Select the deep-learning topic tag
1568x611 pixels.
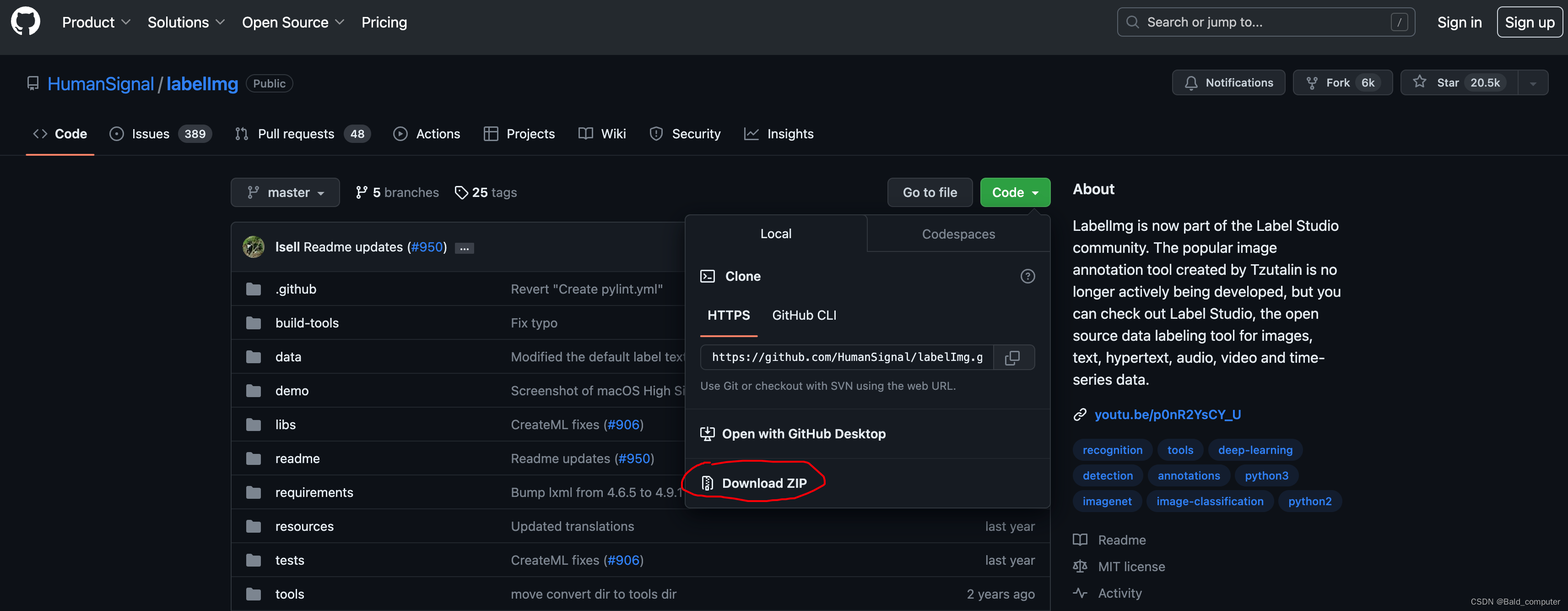tap(1254, 450)
